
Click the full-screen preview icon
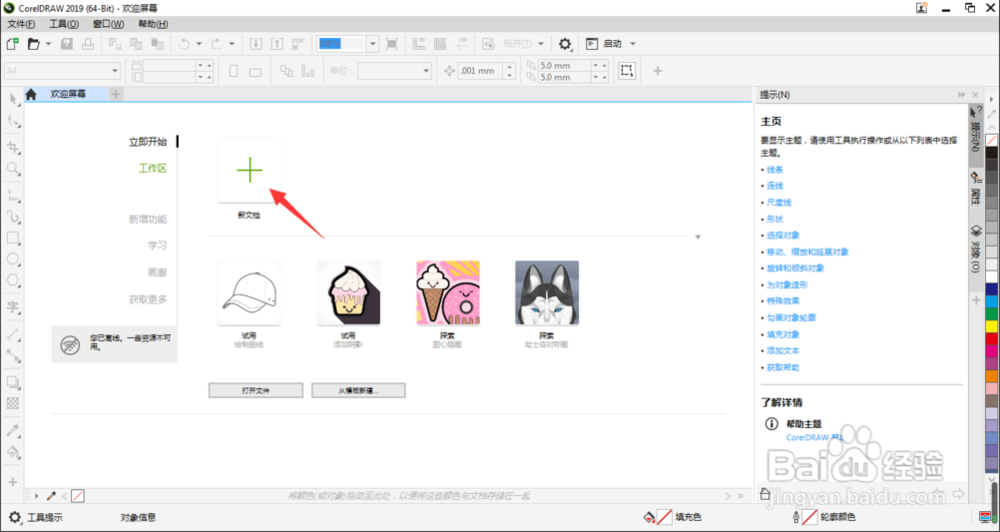point(392,44)
